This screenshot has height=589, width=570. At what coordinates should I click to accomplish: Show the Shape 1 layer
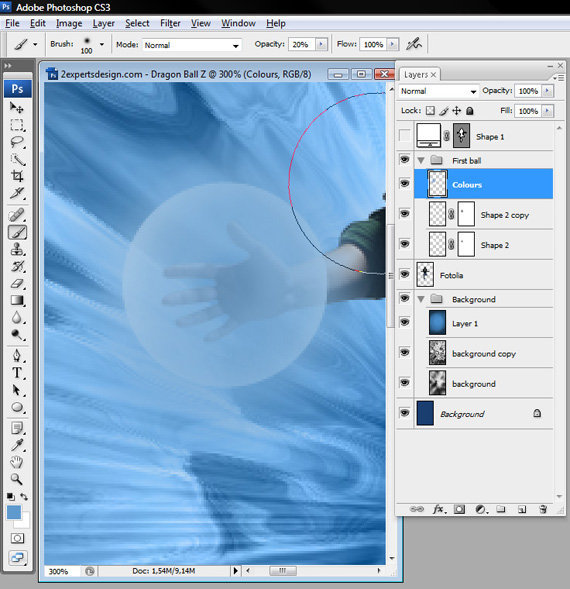pos(404,136)
